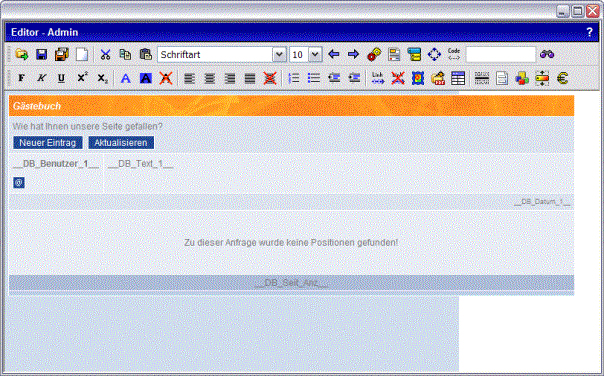The image size is (604, 376).
Task: Insert Euro symbol icon
Action: click(x=562, y=78)
